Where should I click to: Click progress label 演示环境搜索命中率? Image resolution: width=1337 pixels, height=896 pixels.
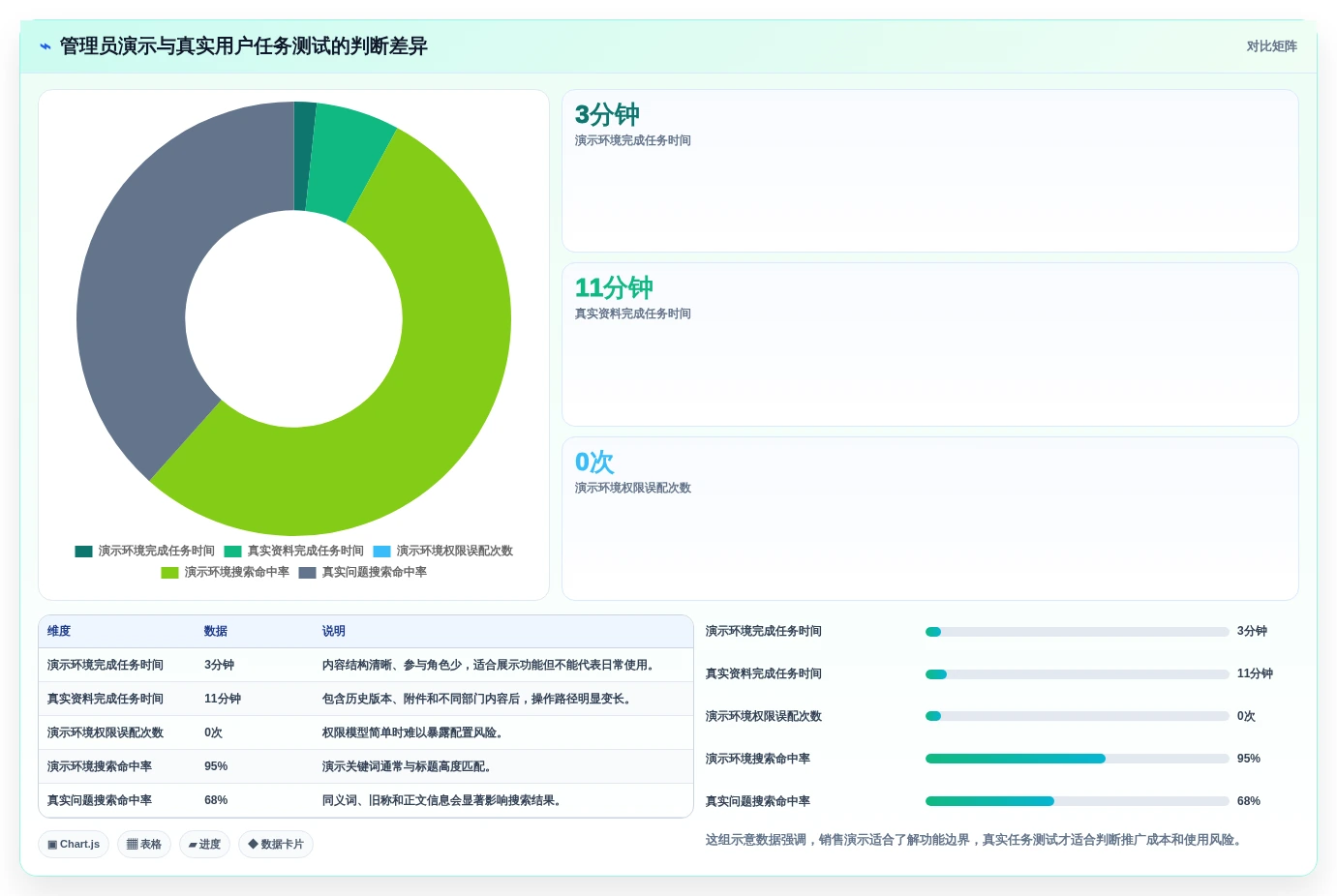tap(758, 759)
